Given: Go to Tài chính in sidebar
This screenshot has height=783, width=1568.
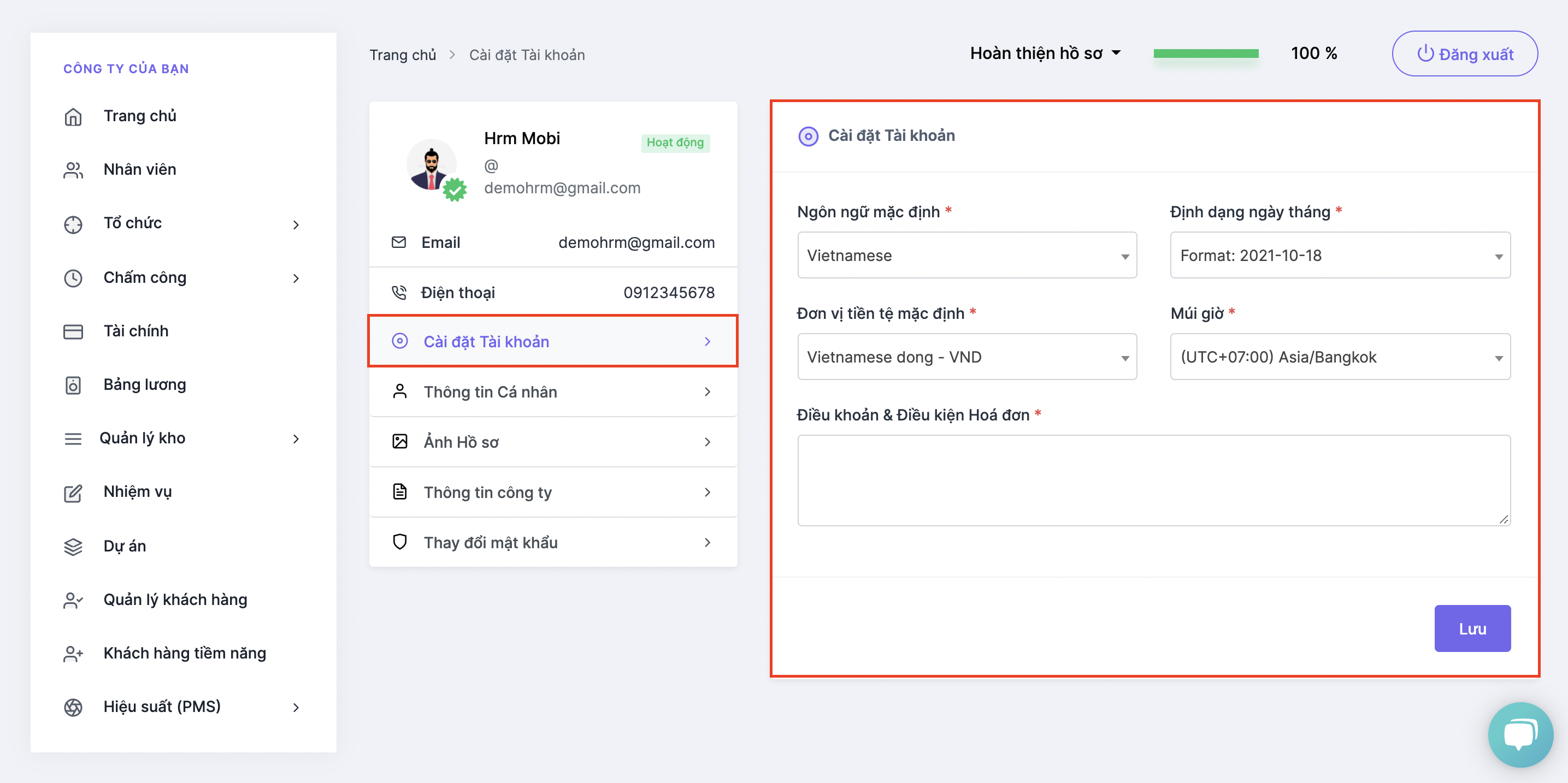Looking at the screenshot, I should point(135,331).
